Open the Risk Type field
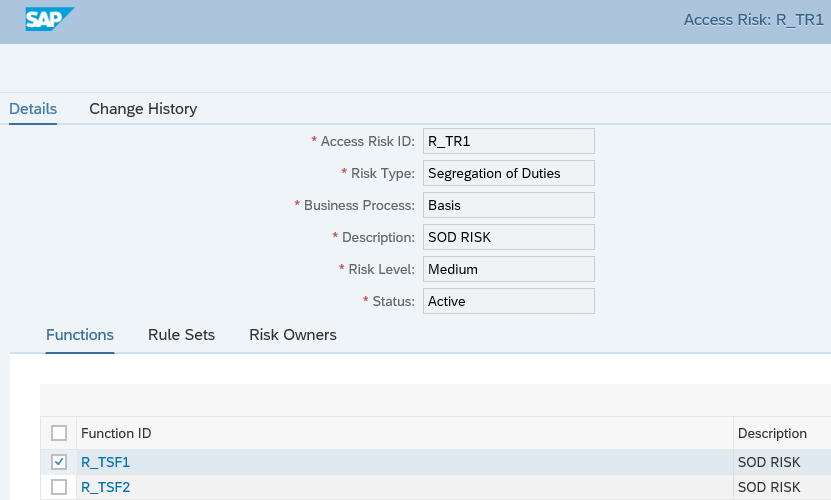Screen dimensions: 831x500 [508, 173]
